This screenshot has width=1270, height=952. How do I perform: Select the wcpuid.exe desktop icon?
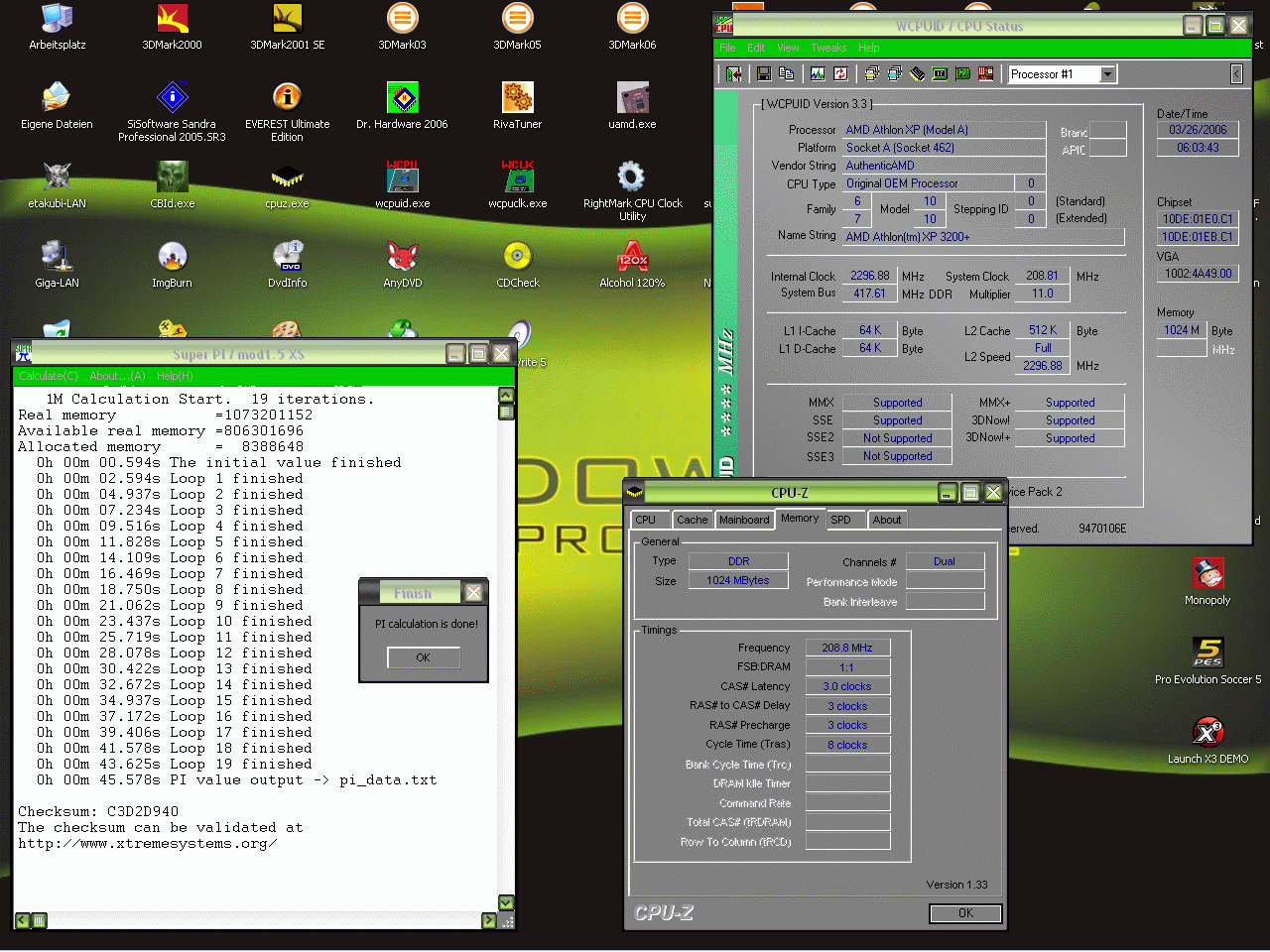(402, 185)
